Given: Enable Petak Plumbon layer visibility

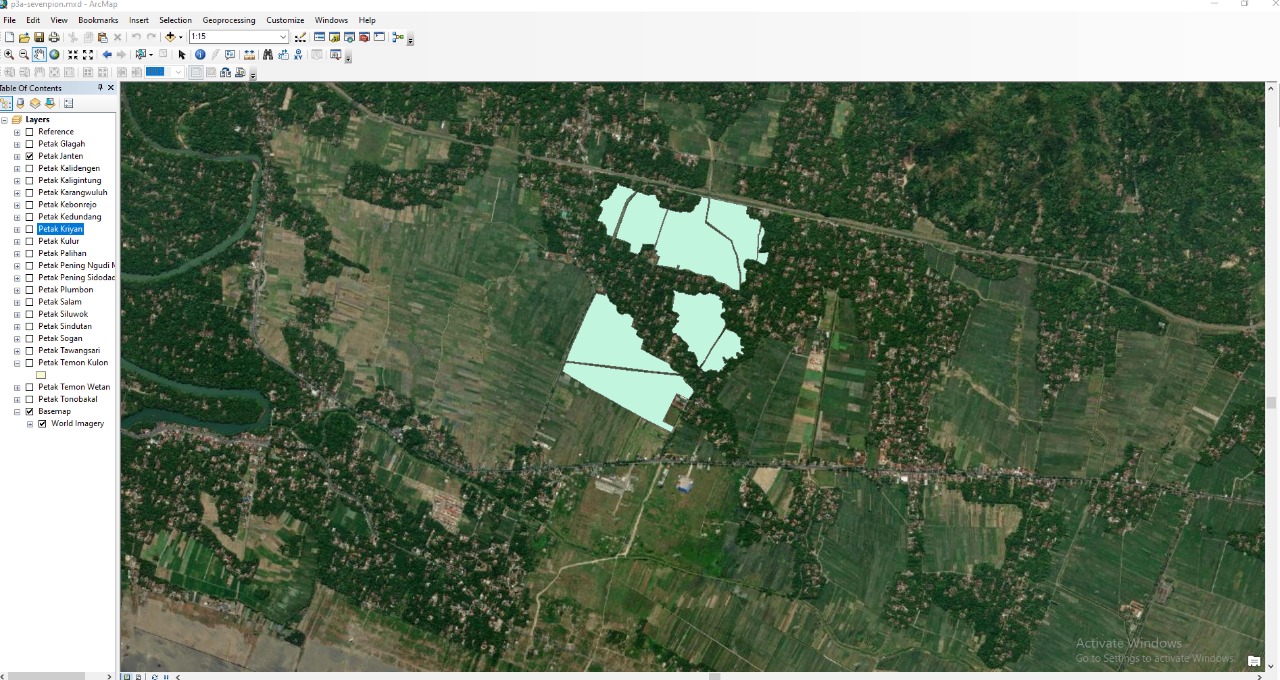Looking at the screenshot, I should pyautogui.click(x=30, y=290).
